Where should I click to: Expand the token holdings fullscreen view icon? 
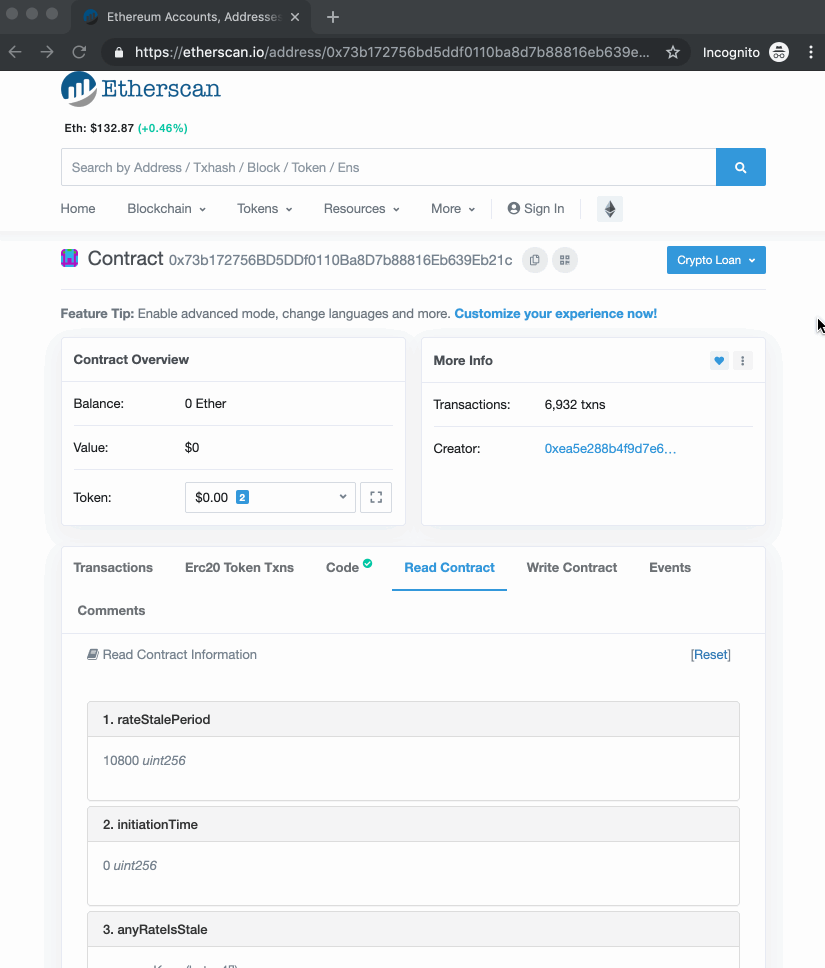tap(376, 497)
